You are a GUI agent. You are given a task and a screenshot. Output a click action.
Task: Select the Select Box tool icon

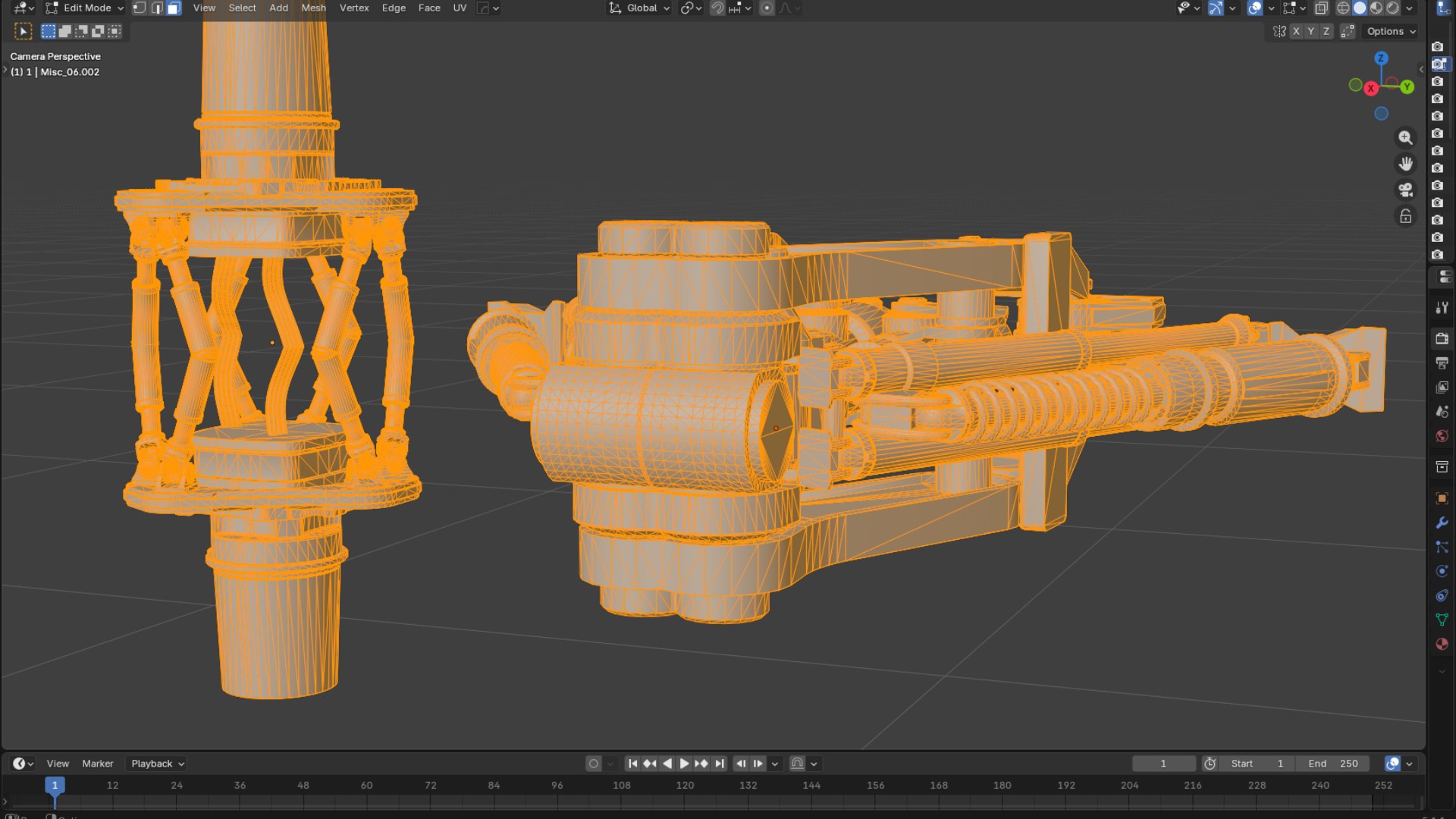tap(23, 31)
